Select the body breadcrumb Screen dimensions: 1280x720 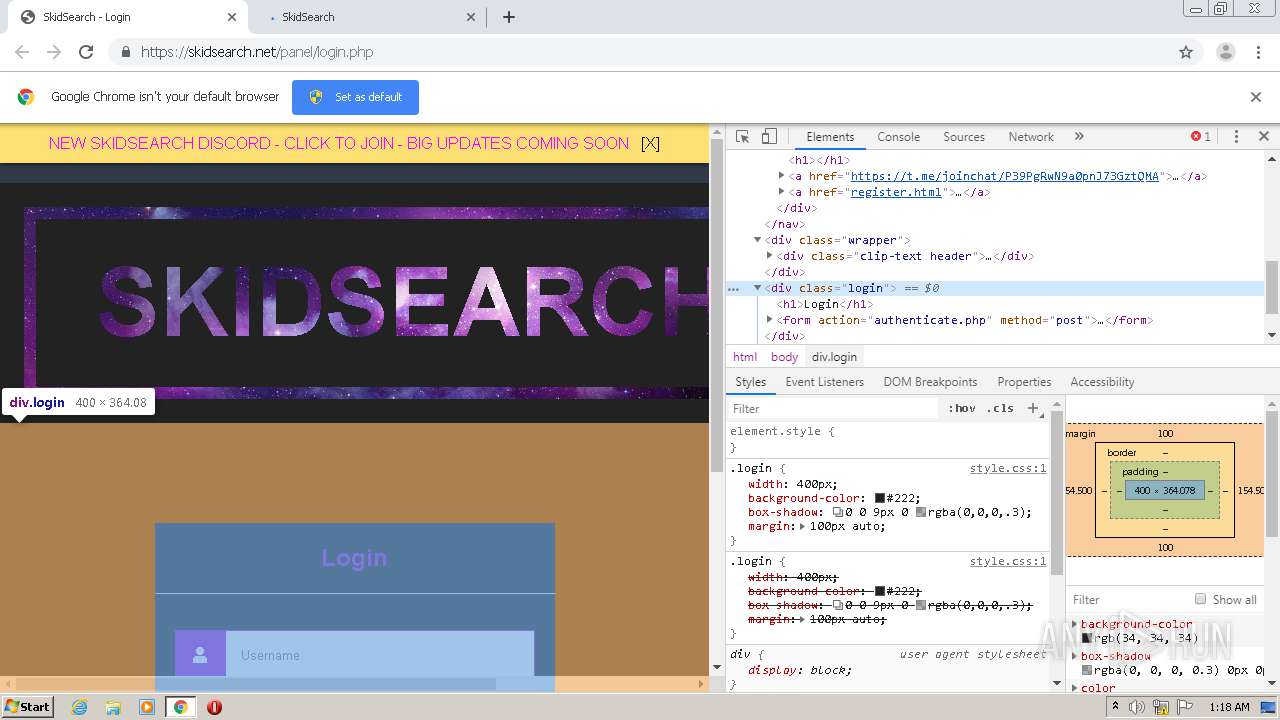784,357
